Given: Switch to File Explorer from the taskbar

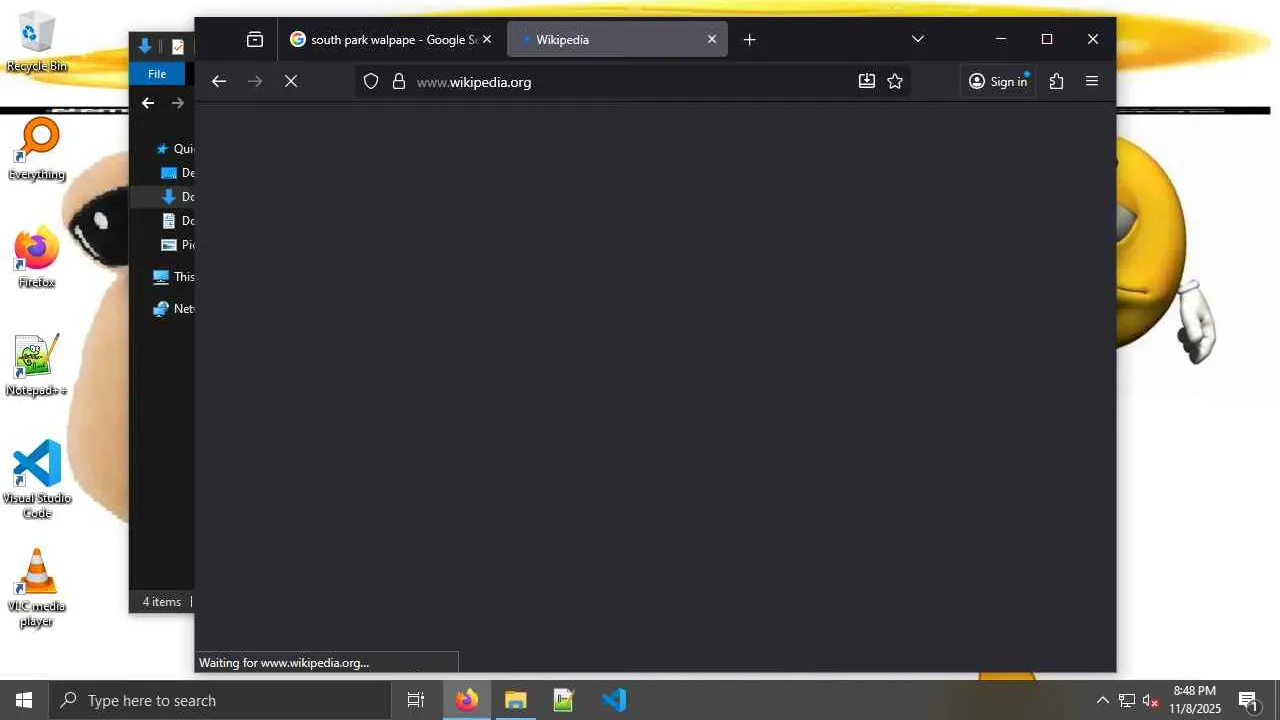Looking at the screenshot, I should tap(515, 700).
